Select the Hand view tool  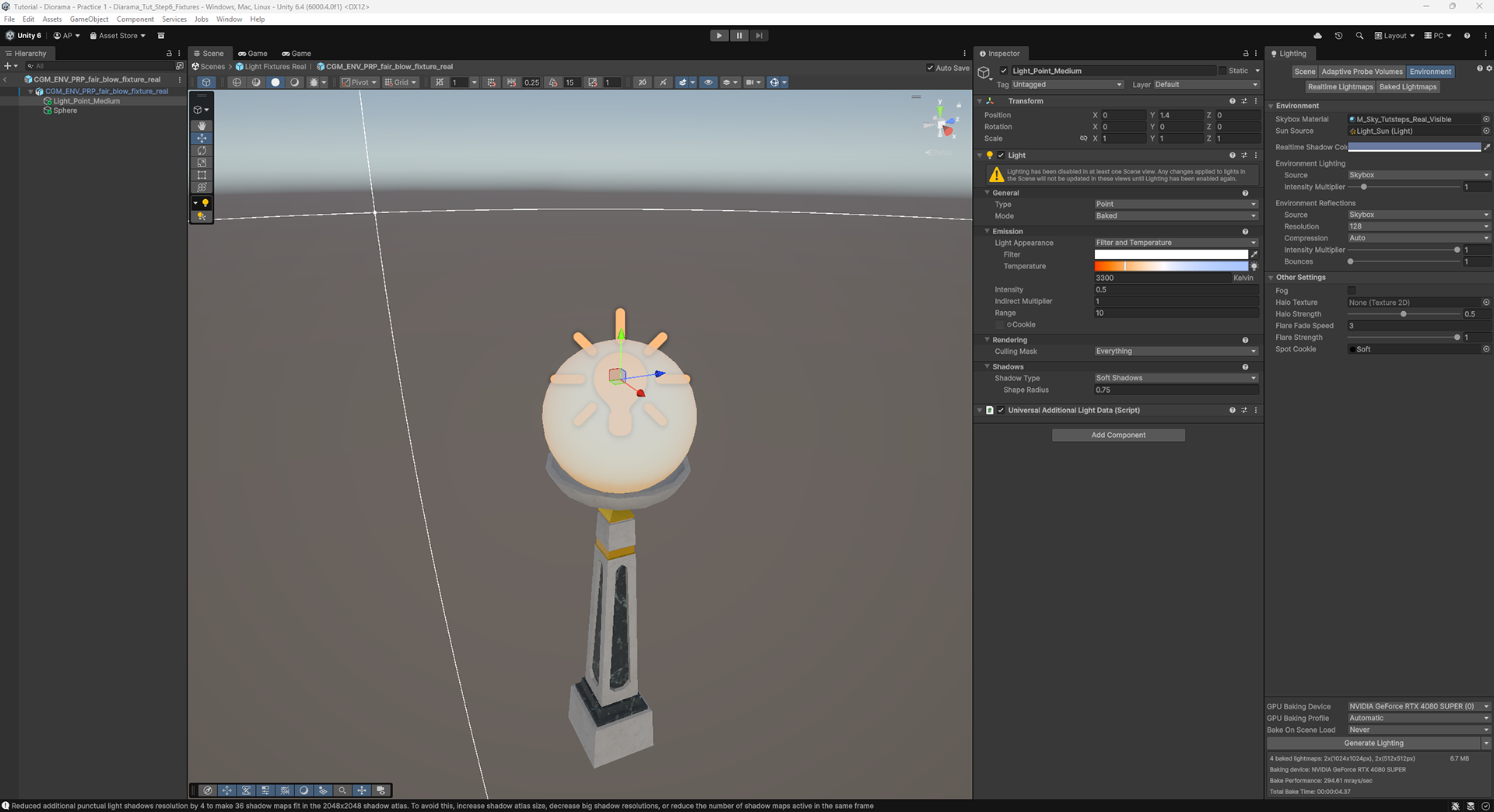(x=202, y=125)
